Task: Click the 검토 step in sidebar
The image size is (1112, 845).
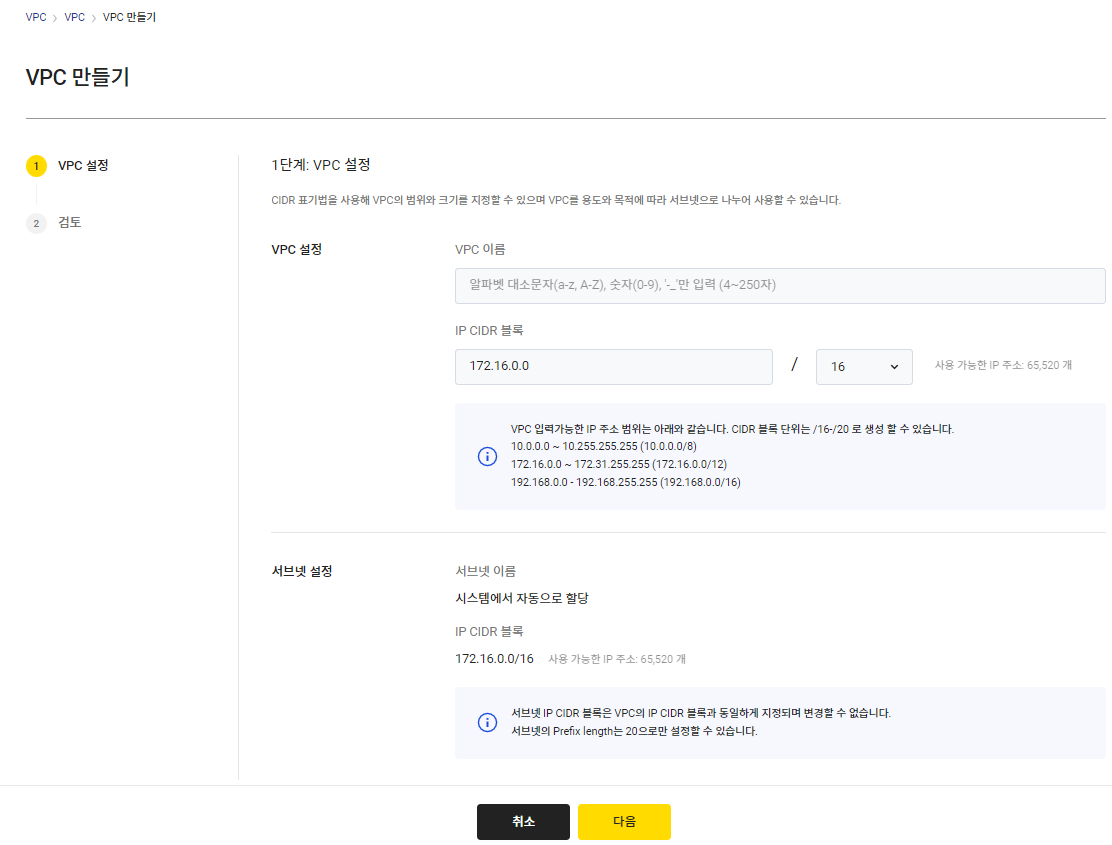Action: [69, 222]
